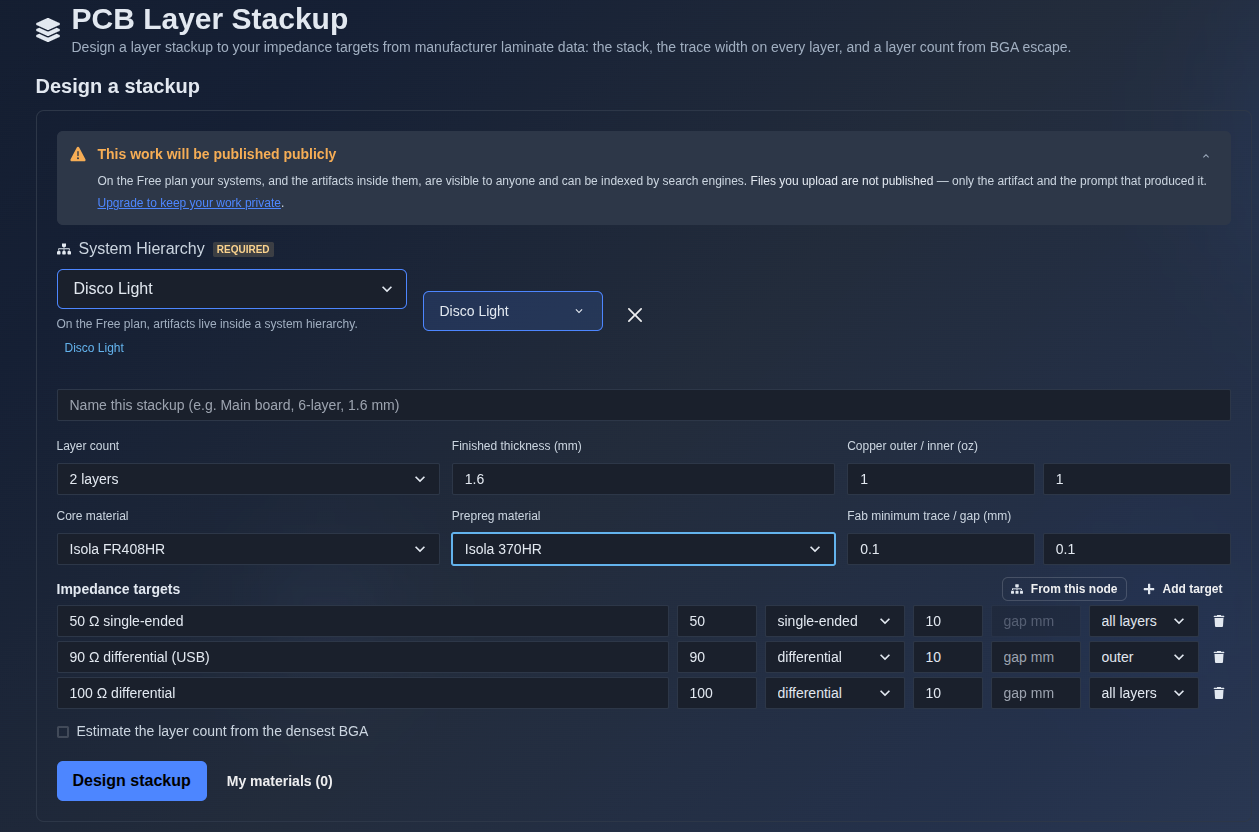Screen dimensions: 1259x832
Task: Click the tolerance field of the 50 Ω target
Action: [x=948, y=621]
